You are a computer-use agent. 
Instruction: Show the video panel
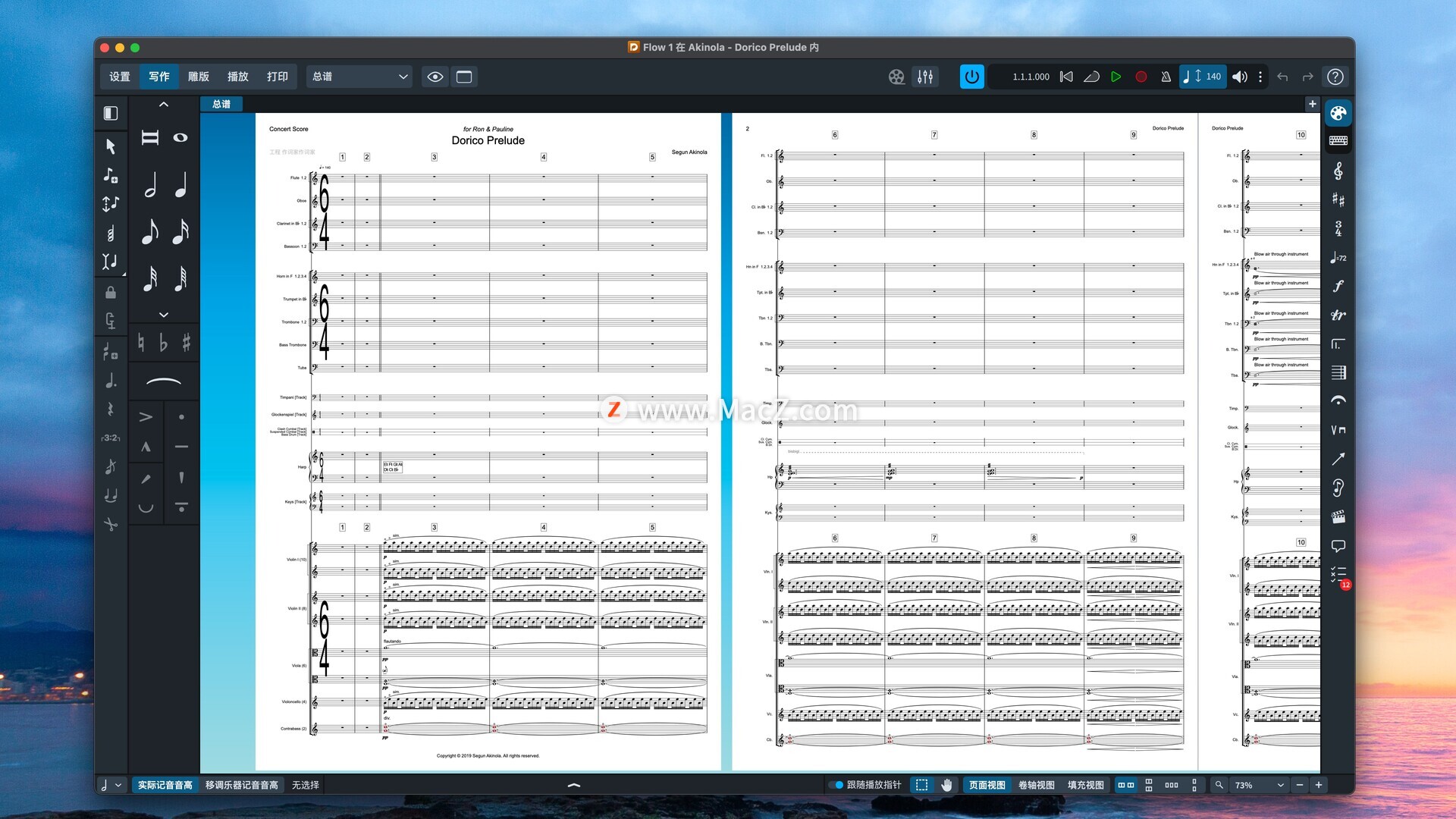[x=896, y=77]
